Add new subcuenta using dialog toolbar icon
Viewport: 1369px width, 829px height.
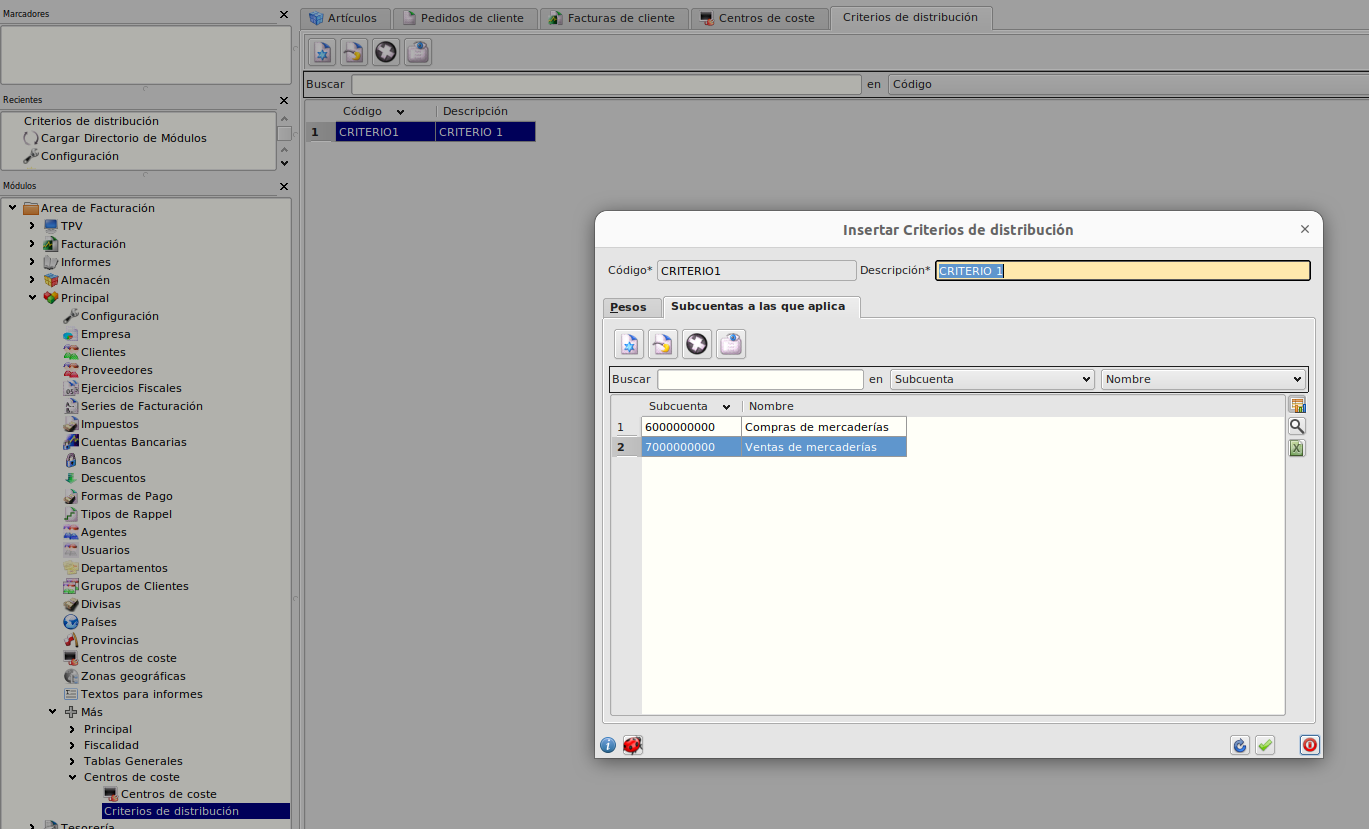[629, 344]
